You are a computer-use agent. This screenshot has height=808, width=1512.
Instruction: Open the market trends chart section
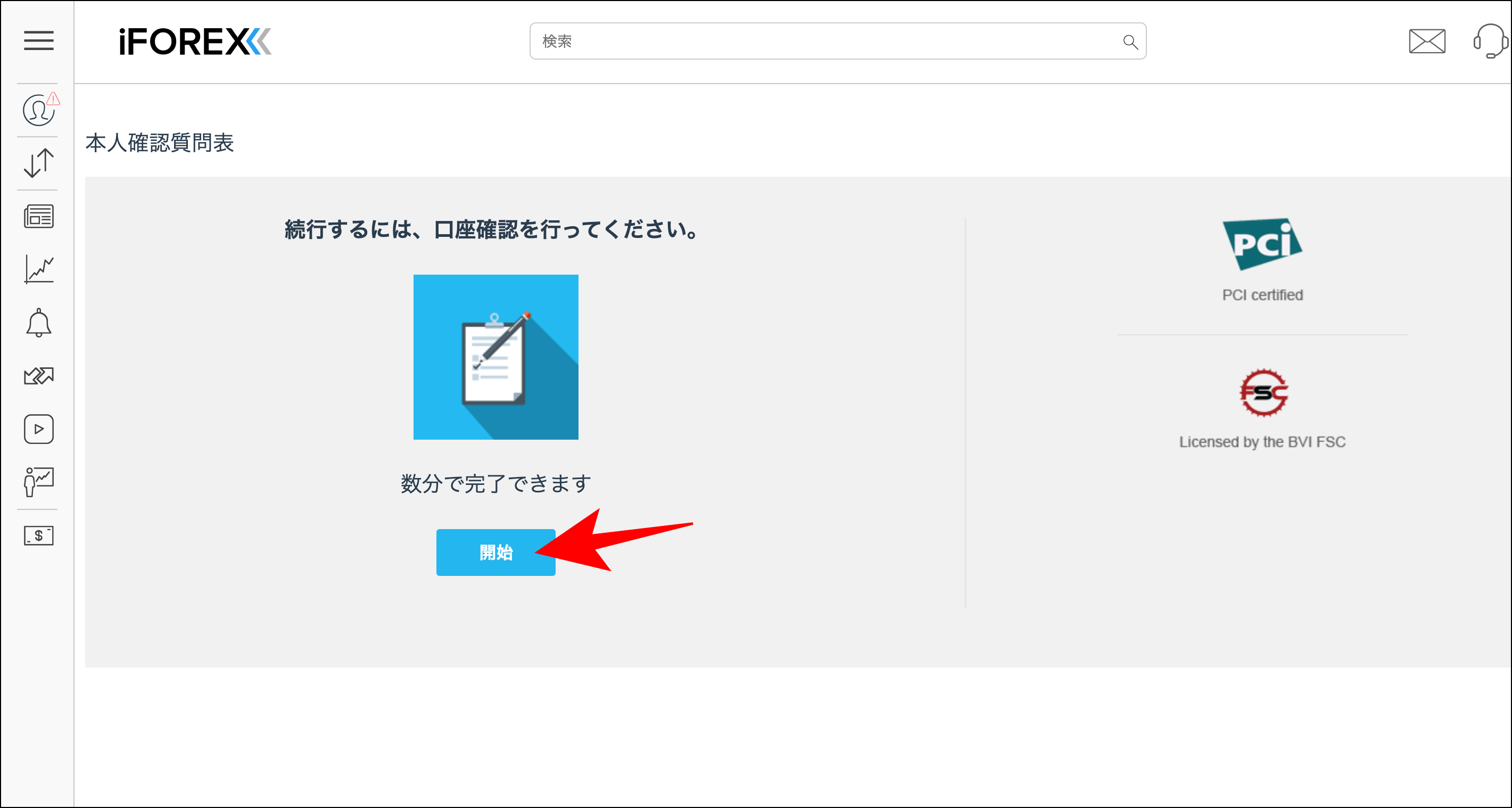38,269
